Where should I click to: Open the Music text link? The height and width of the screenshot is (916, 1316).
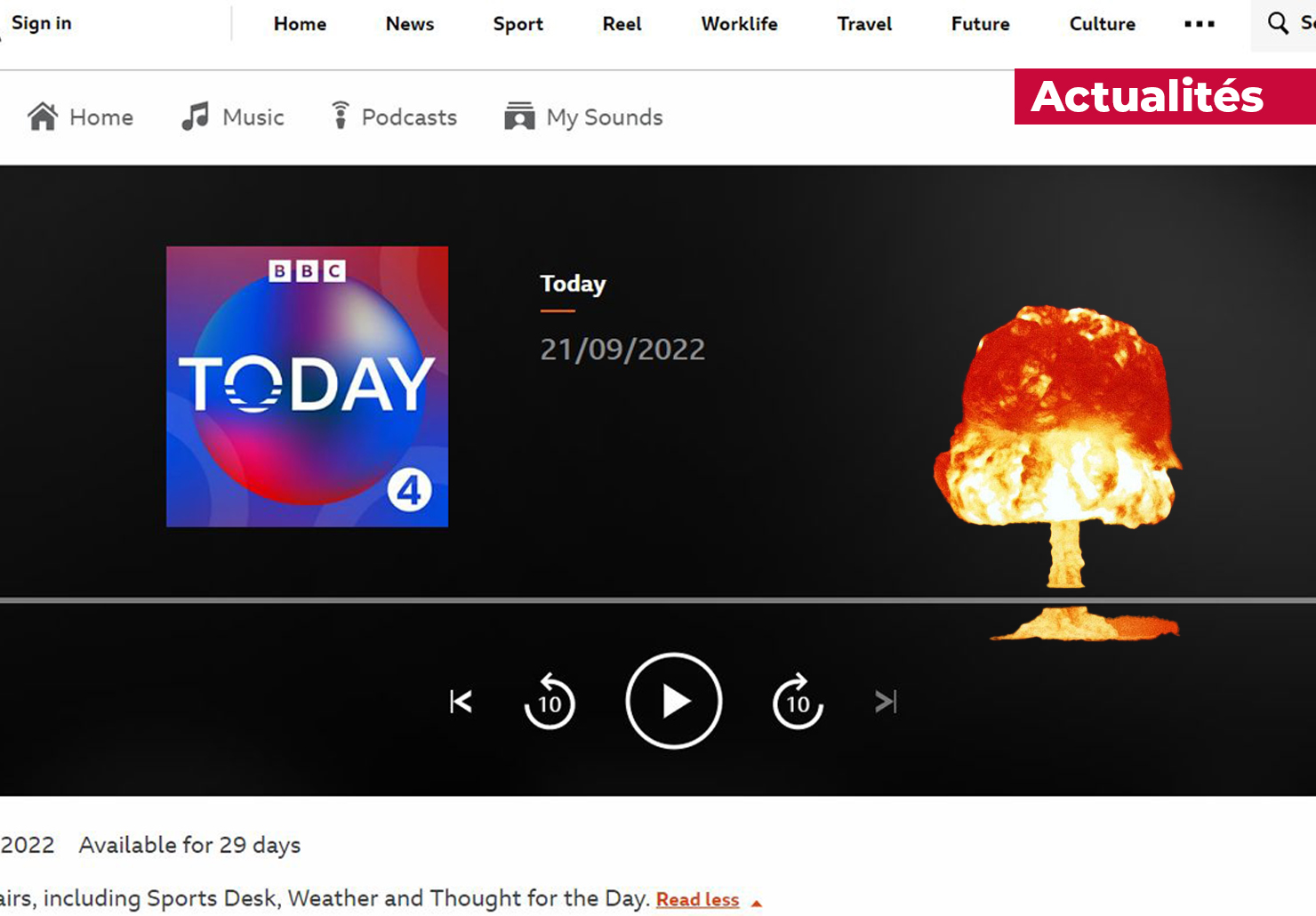coord(253,117)
